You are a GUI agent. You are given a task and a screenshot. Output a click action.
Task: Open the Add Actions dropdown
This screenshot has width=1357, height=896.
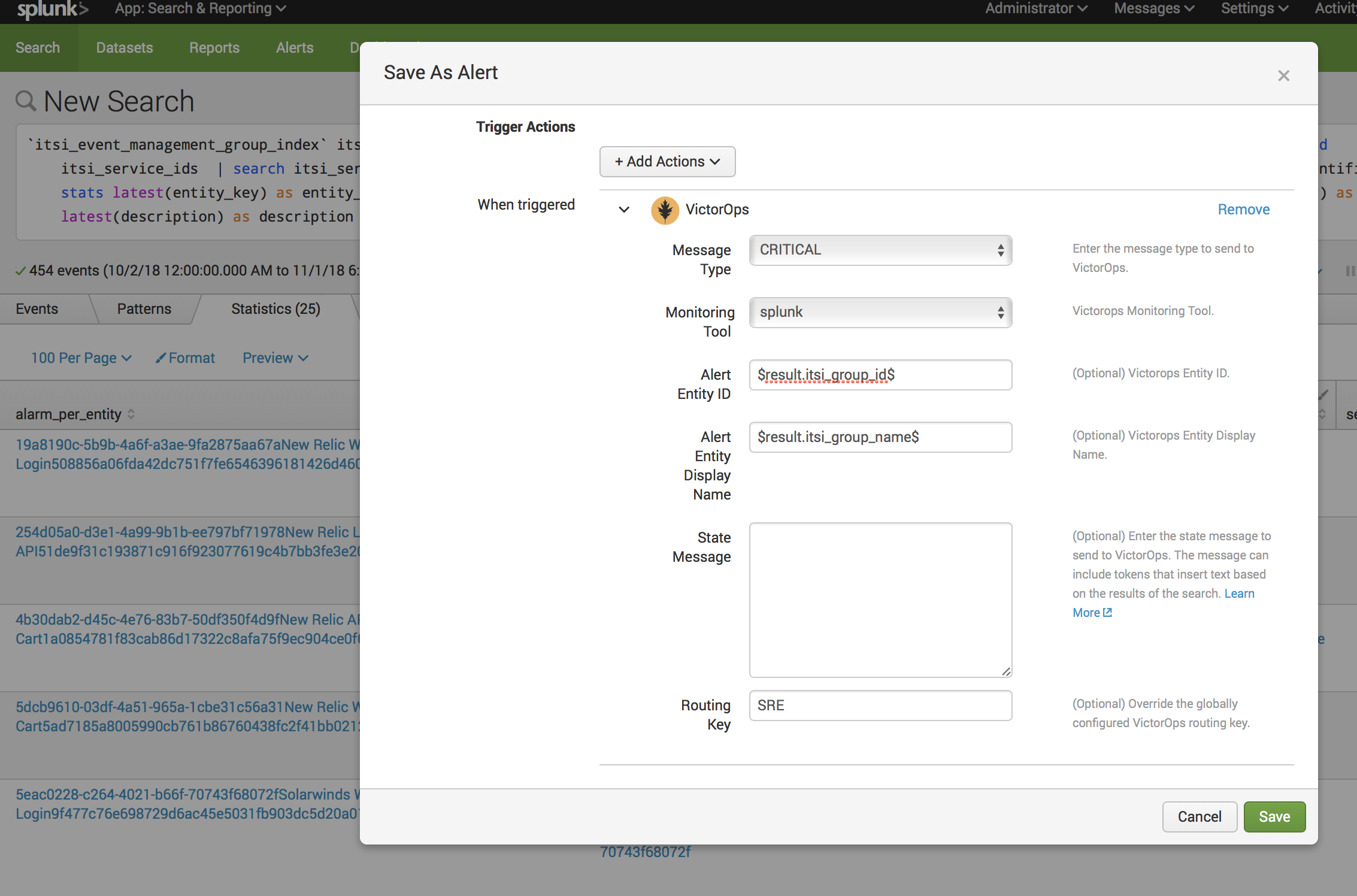click(667, 162)
